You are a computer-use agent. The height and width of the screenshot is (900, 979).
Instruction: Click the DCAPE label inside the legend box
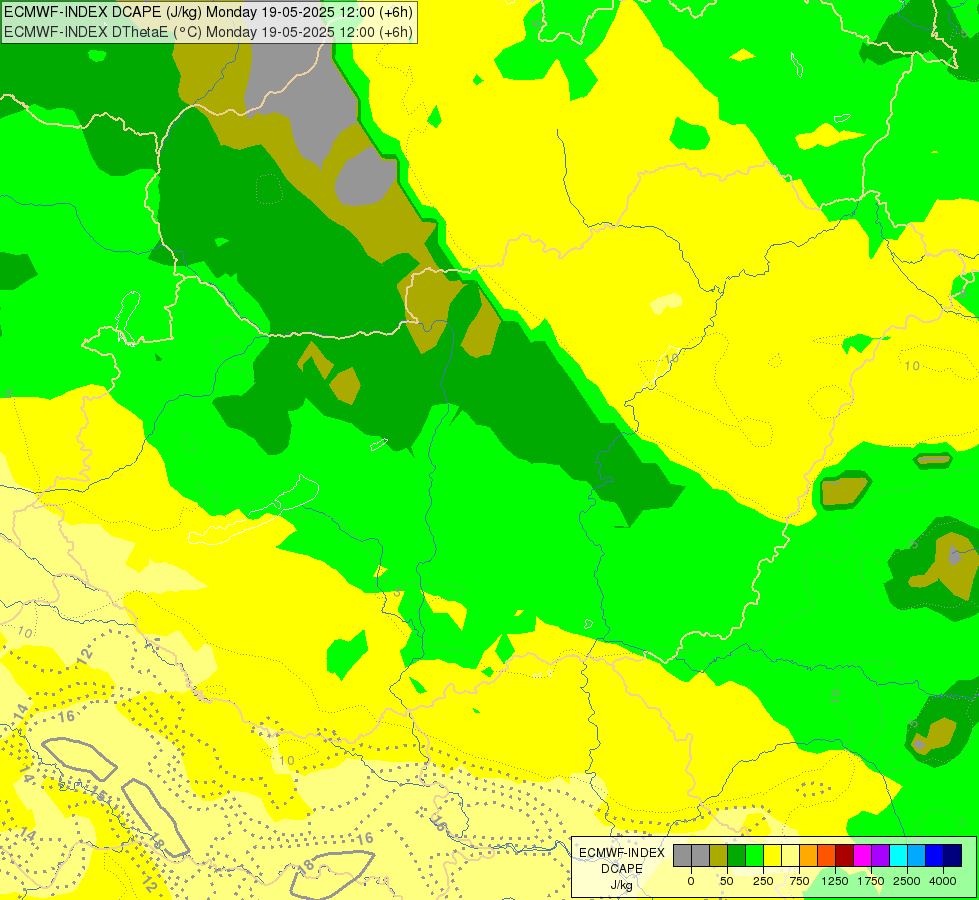tap(622, 869)
